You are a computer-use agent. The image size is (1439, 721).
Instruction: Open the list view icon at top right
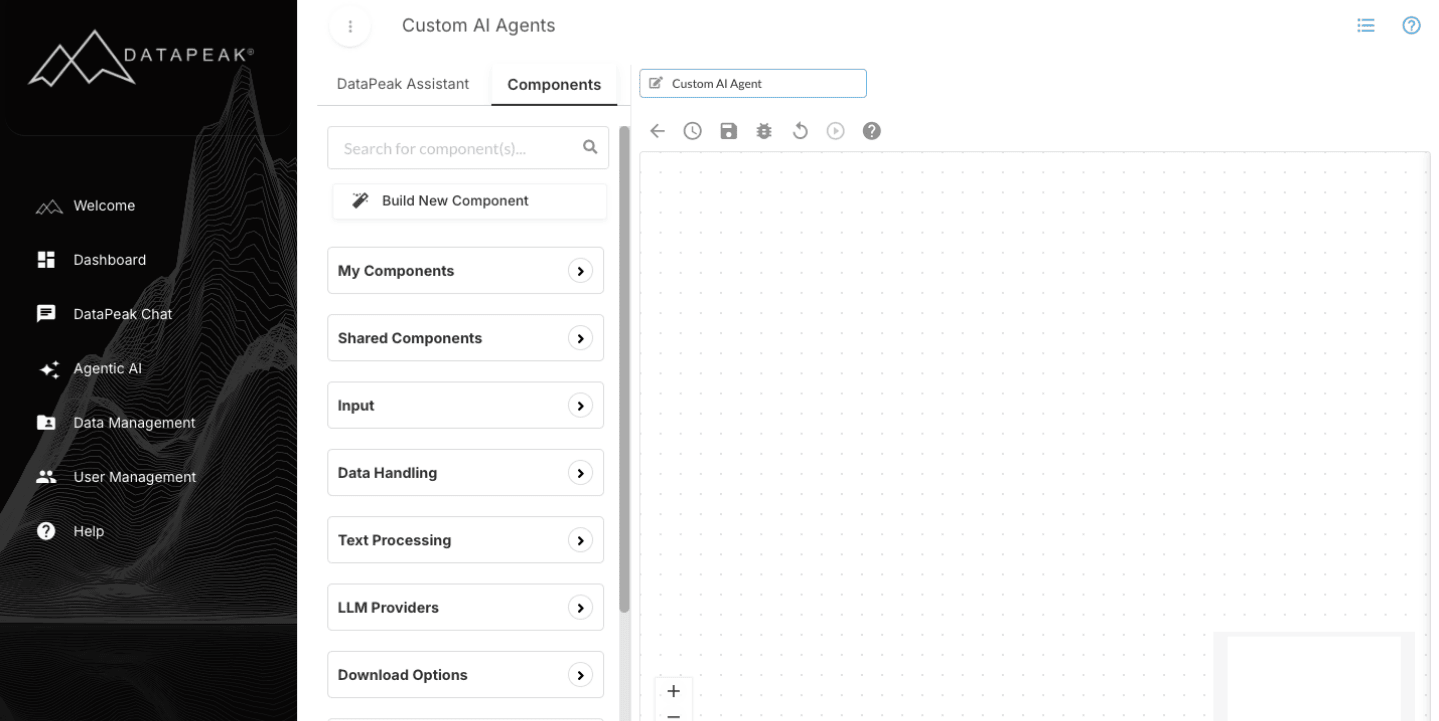pos(1365,25)
